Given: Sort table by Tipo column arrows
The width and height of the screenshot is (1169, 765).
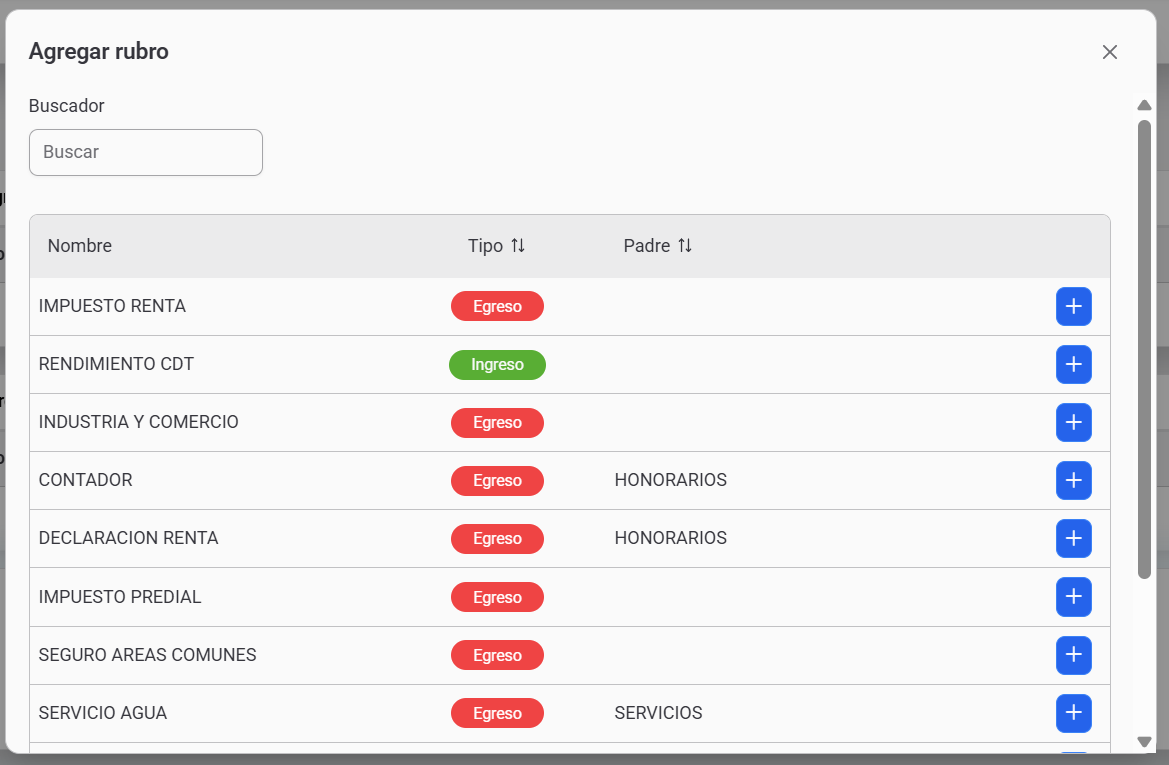Looking at the screenshot, I should coord(518,246).
